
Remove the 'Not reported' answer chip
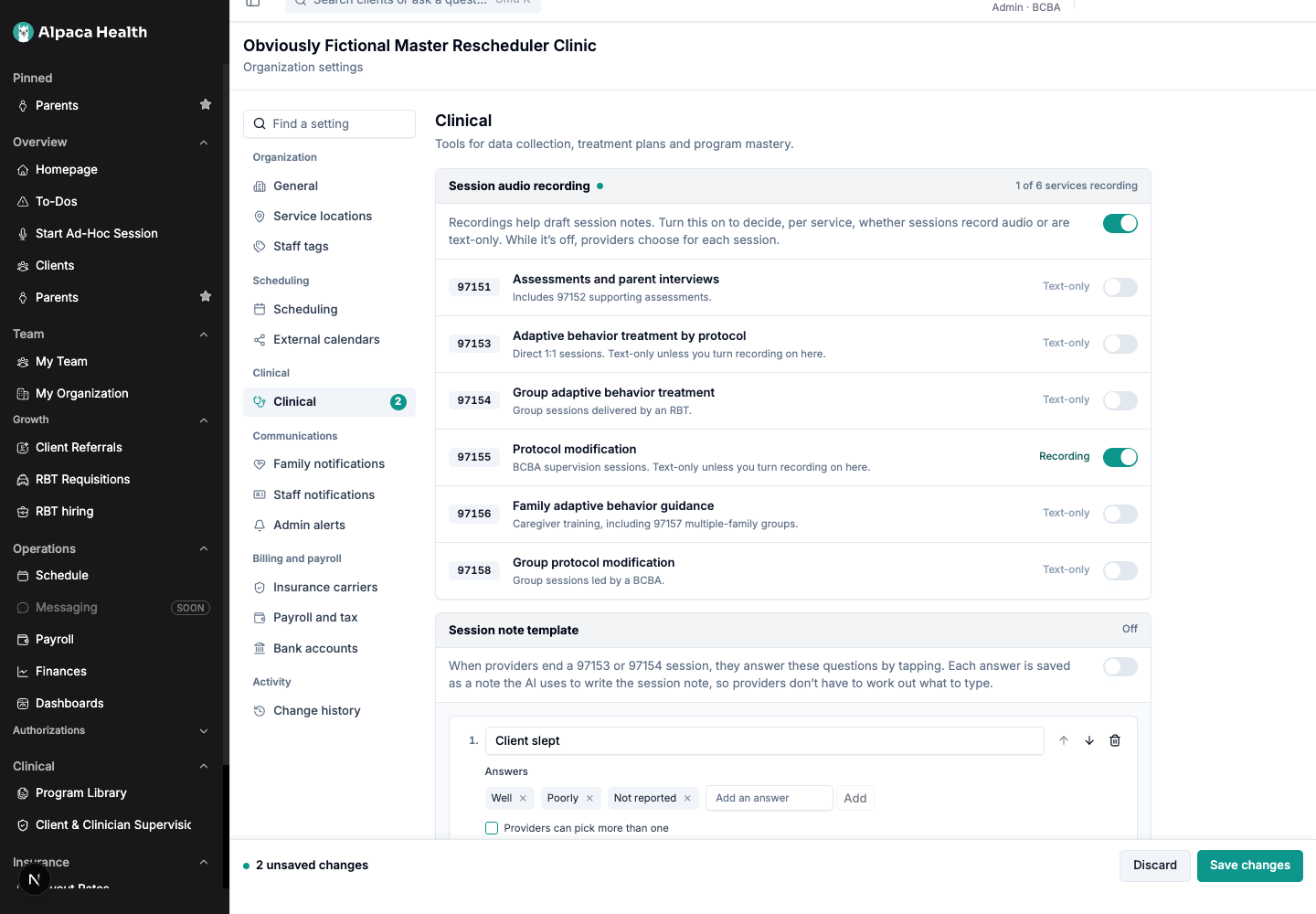(687, 798)
